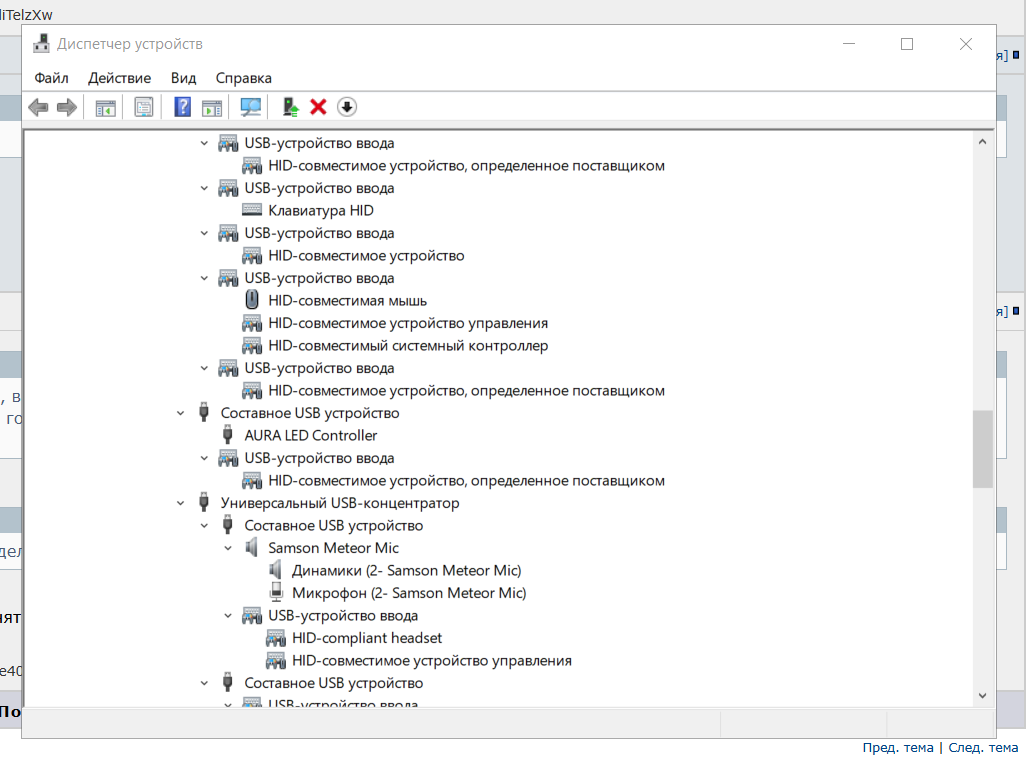Click the Forward arrow toolbar icon
Image resolution: width=1030 pixels, height=757 pixels.
pyautogui.click(x=67, y=107)
